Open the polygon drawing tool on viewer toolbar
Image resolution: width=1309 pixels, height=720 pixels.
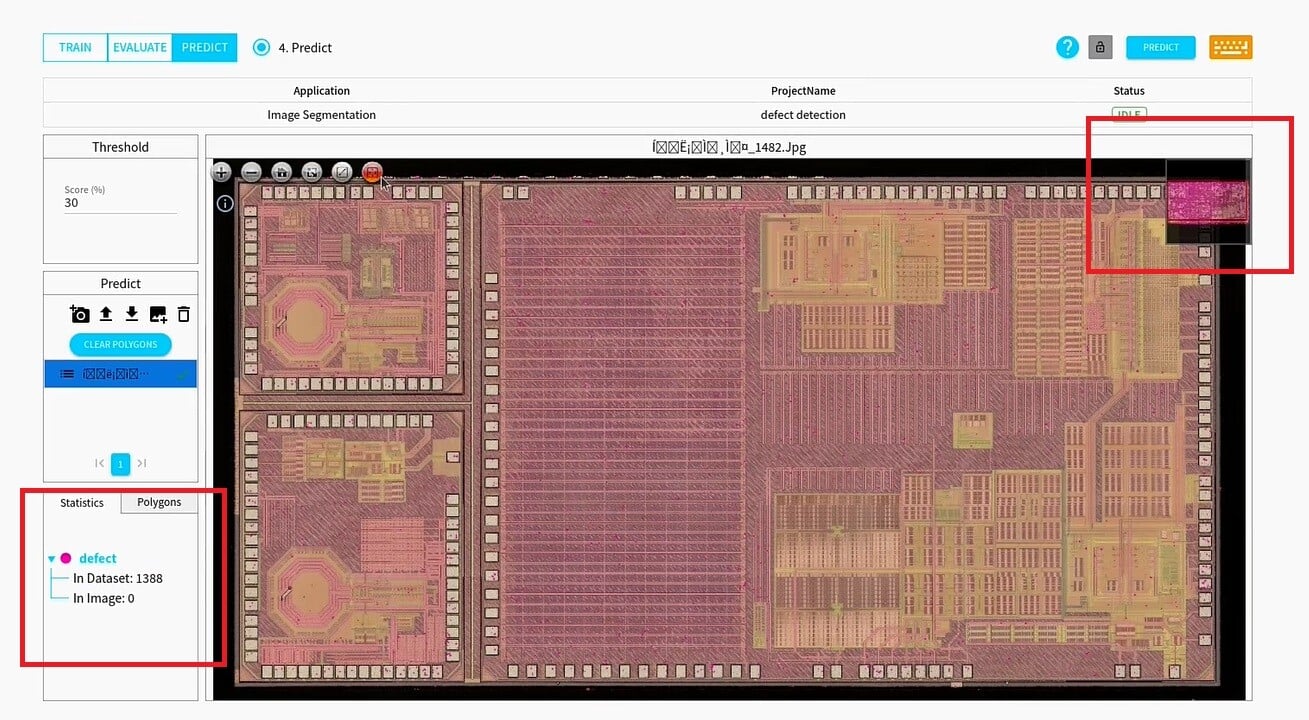click(x=342, y=172)
